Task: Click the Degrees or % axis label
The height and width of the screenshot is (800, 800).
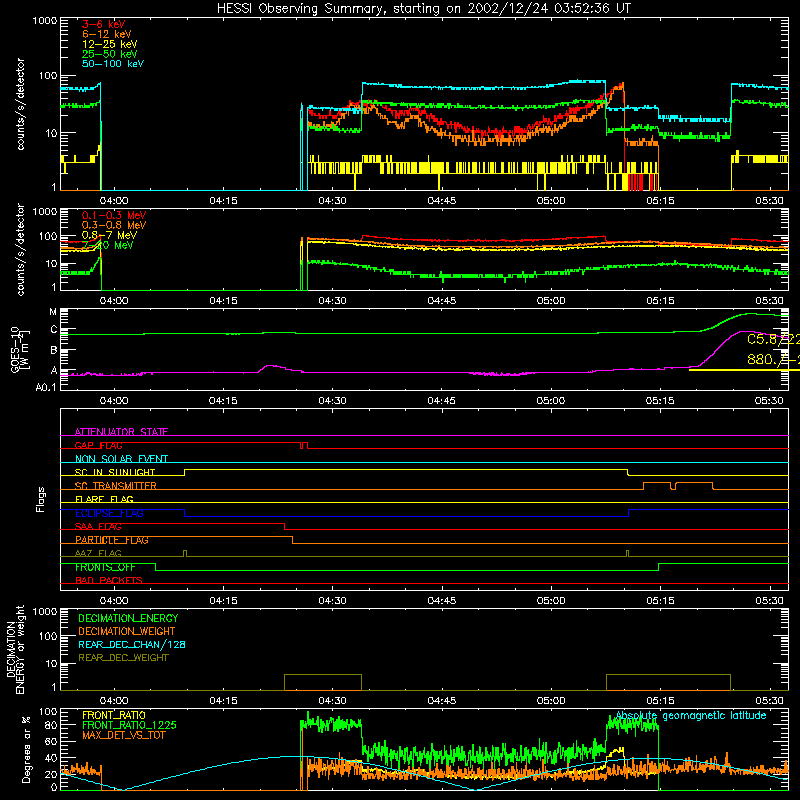Action: tap(26, 749)
